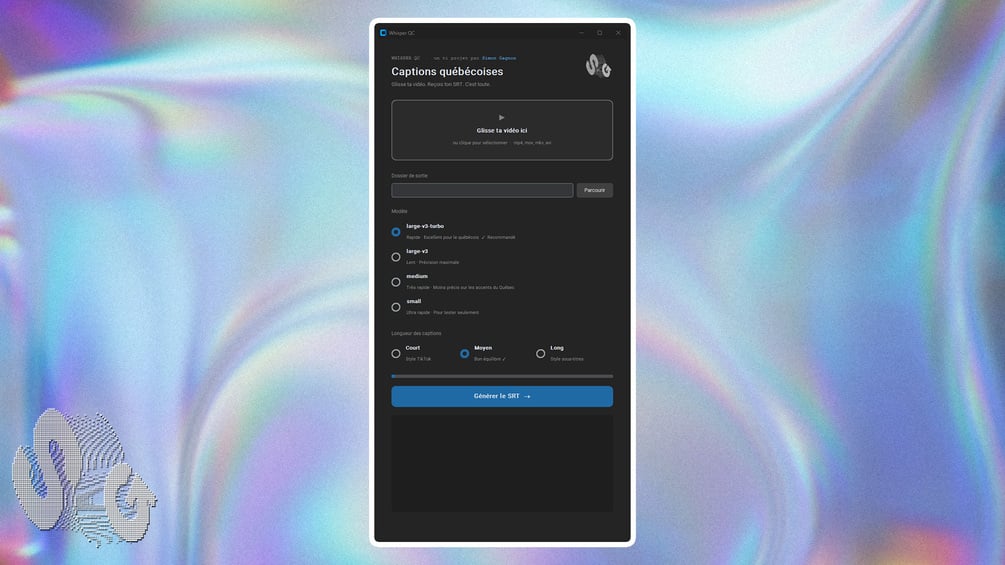The height and width of the screenshot is (565, 1005).
Task: Click the progress bar above the Générer button
Action: point(502,377)
